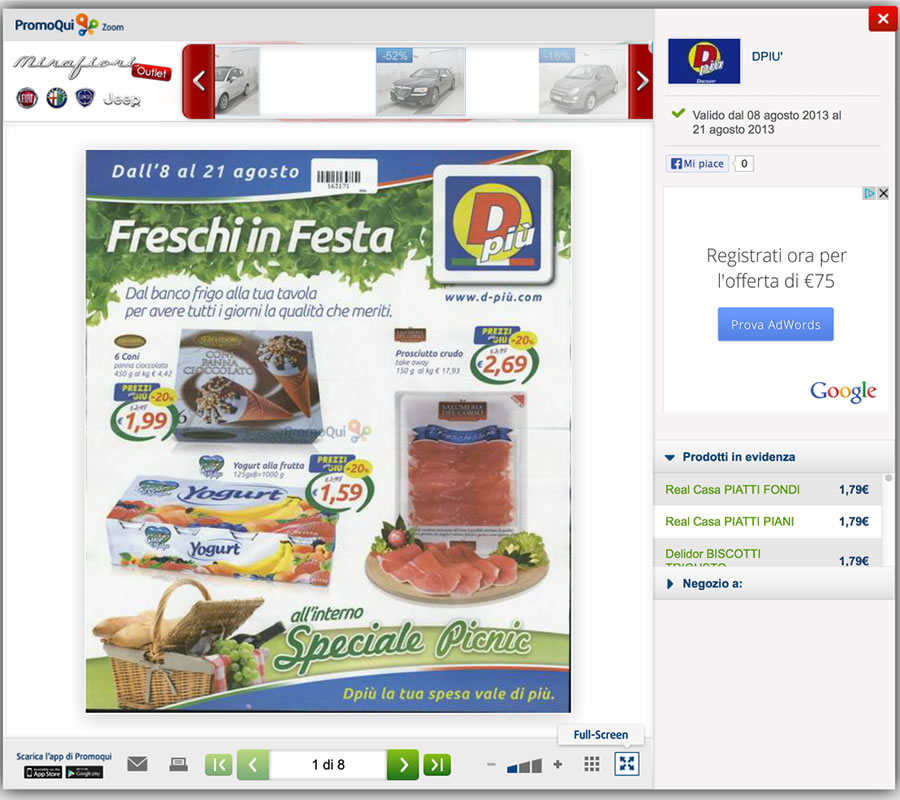Go to previous flyer page
Viewport: 900px width, 800px height.
tap(253, 764)
